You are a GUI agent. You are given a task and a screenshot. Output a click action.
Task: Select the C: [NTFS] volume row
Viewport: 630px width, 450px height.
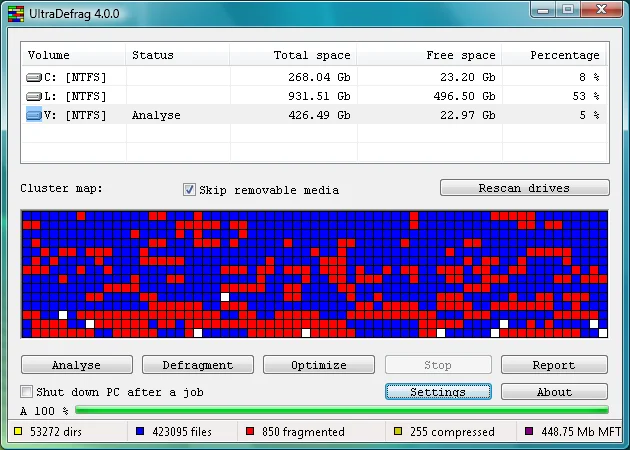[314, 77]
